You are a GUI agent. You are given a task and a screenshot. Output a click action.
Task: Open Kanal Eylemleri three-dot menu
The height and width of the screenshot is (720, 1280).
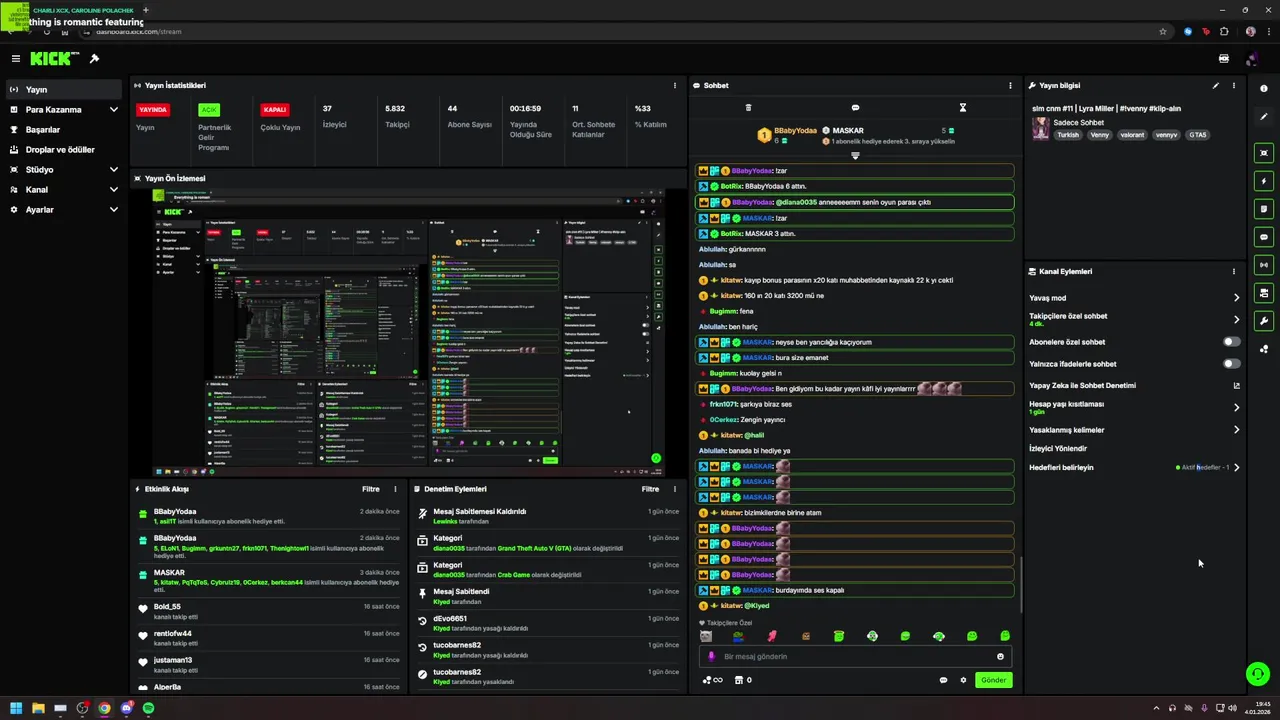click(1234, 271)
